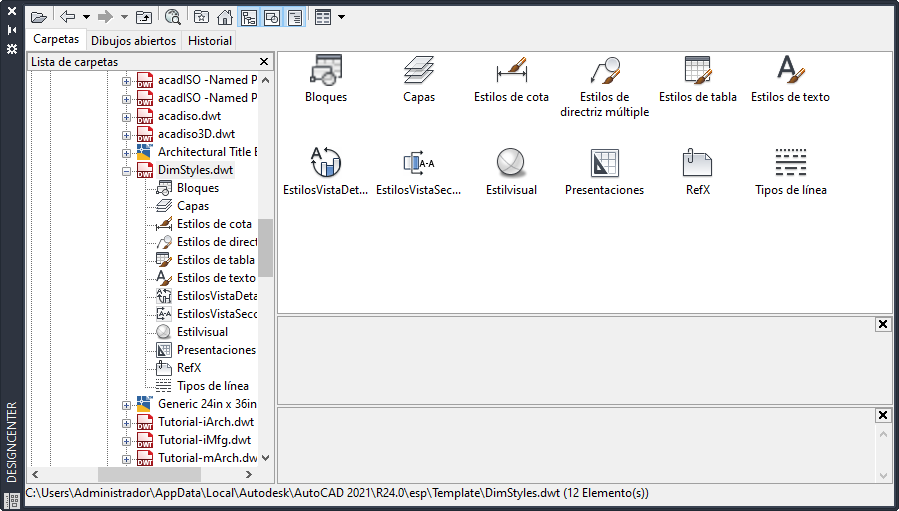This screenshot has height=511, width=899.
Task: Select Capas in the folder tree
Action: (193, 206)
